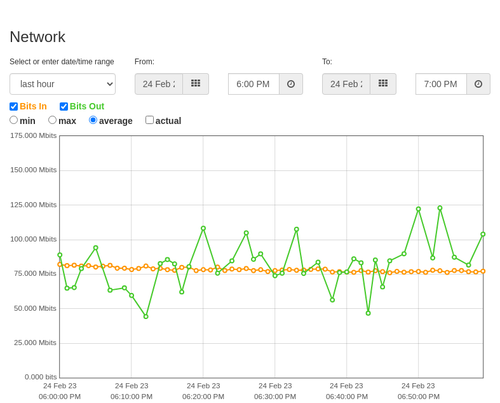Click the To time field 7:00 PM
Viewport: 500px width, 403px height.
441,84
